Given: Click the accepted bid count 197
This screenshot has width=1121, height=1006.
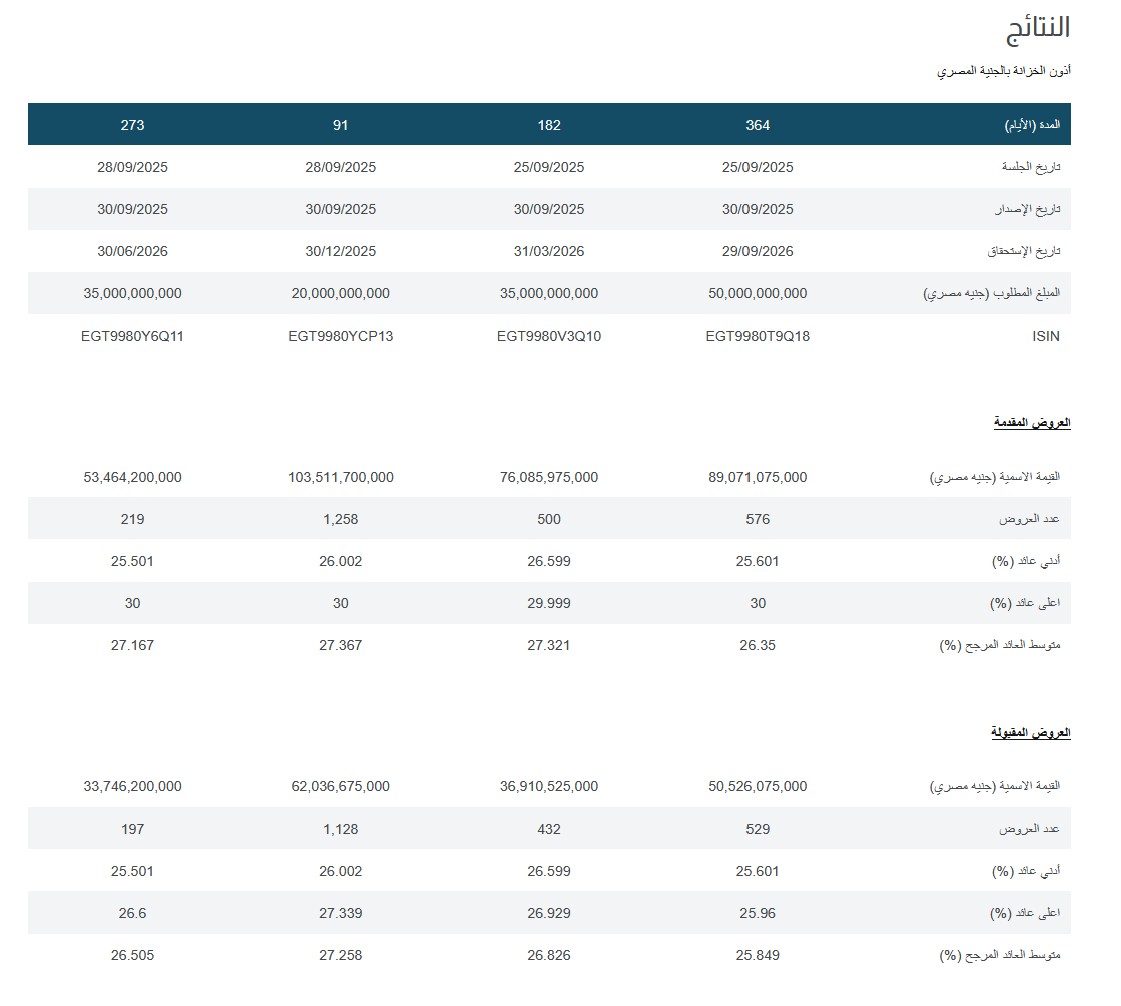Looking at the screenshot, I should 132,829.
